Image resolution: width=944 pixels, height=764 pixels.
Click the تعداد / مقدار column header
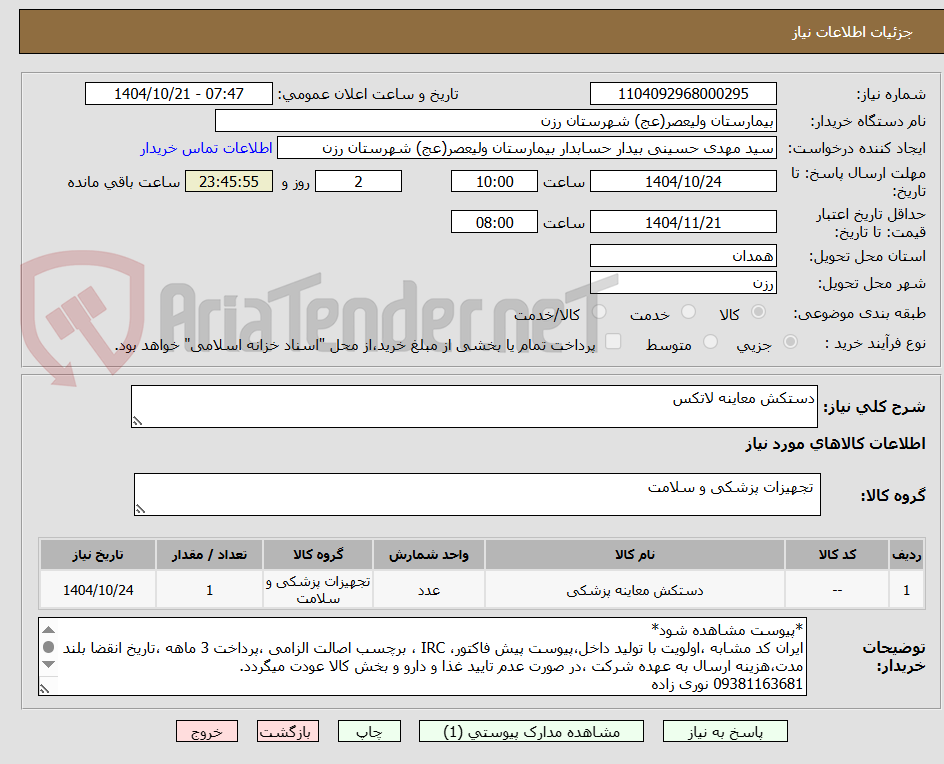(x=210, y=554)
